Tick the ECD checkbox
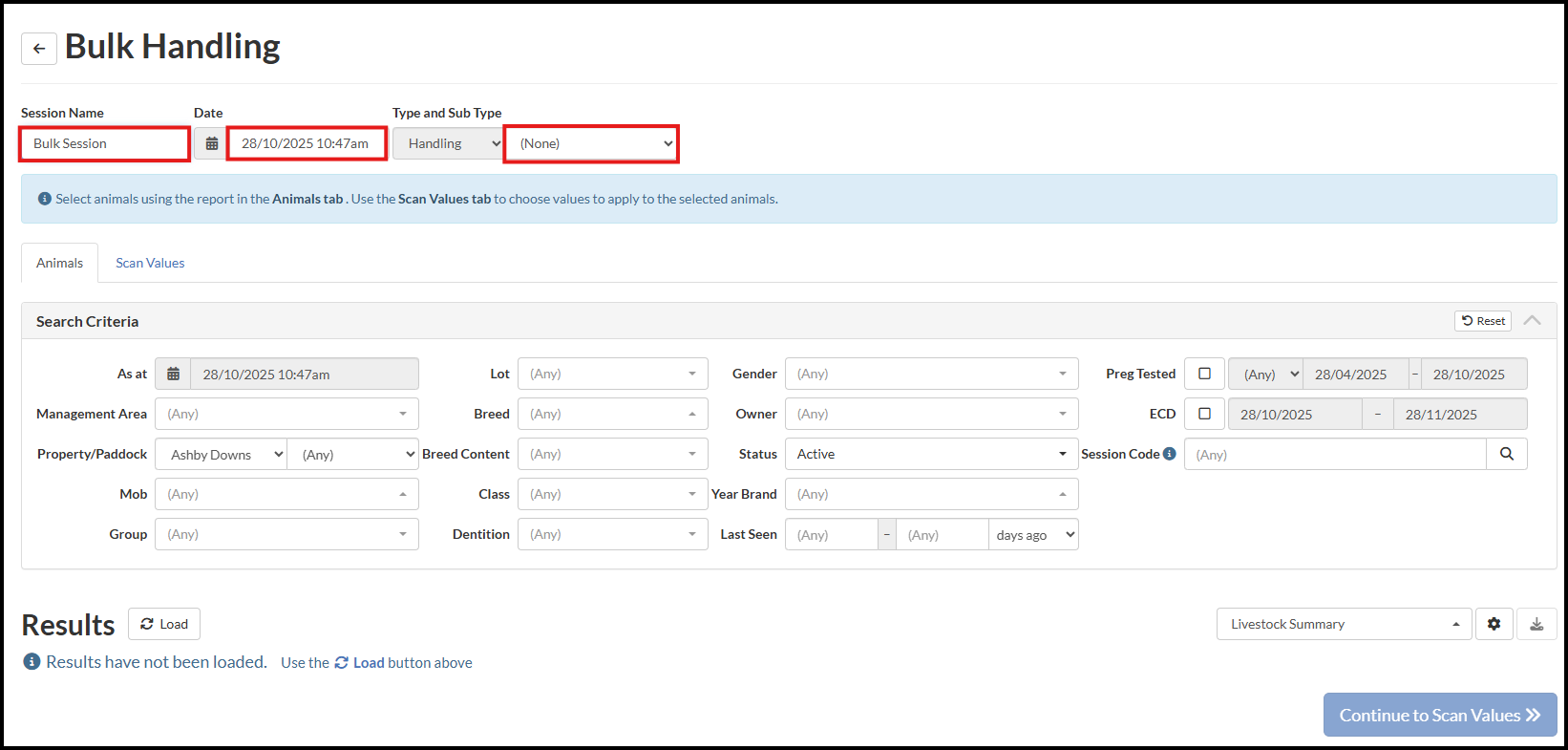This screenshot has height=750, width=1568. (1204, 414)
